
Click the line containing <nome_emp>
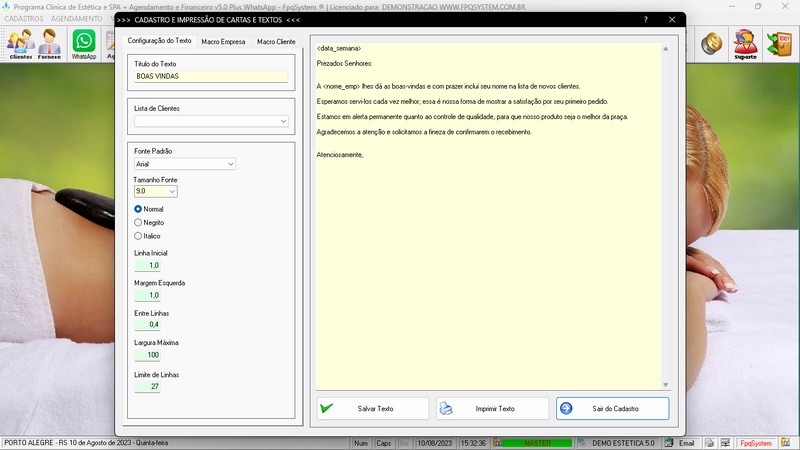click(448, 86)
